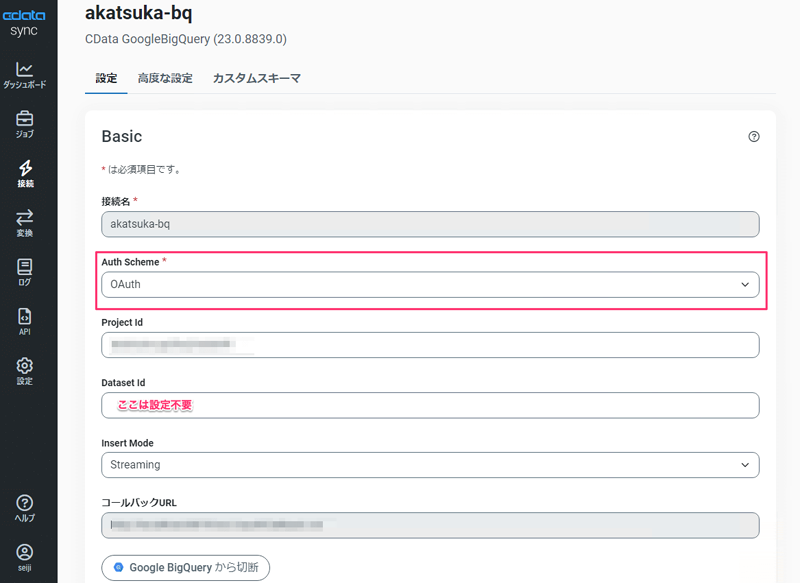Open the ログ logs sidebar icon
The width and height of the screenshot is (800, 583).
click(x=24, y=273)
